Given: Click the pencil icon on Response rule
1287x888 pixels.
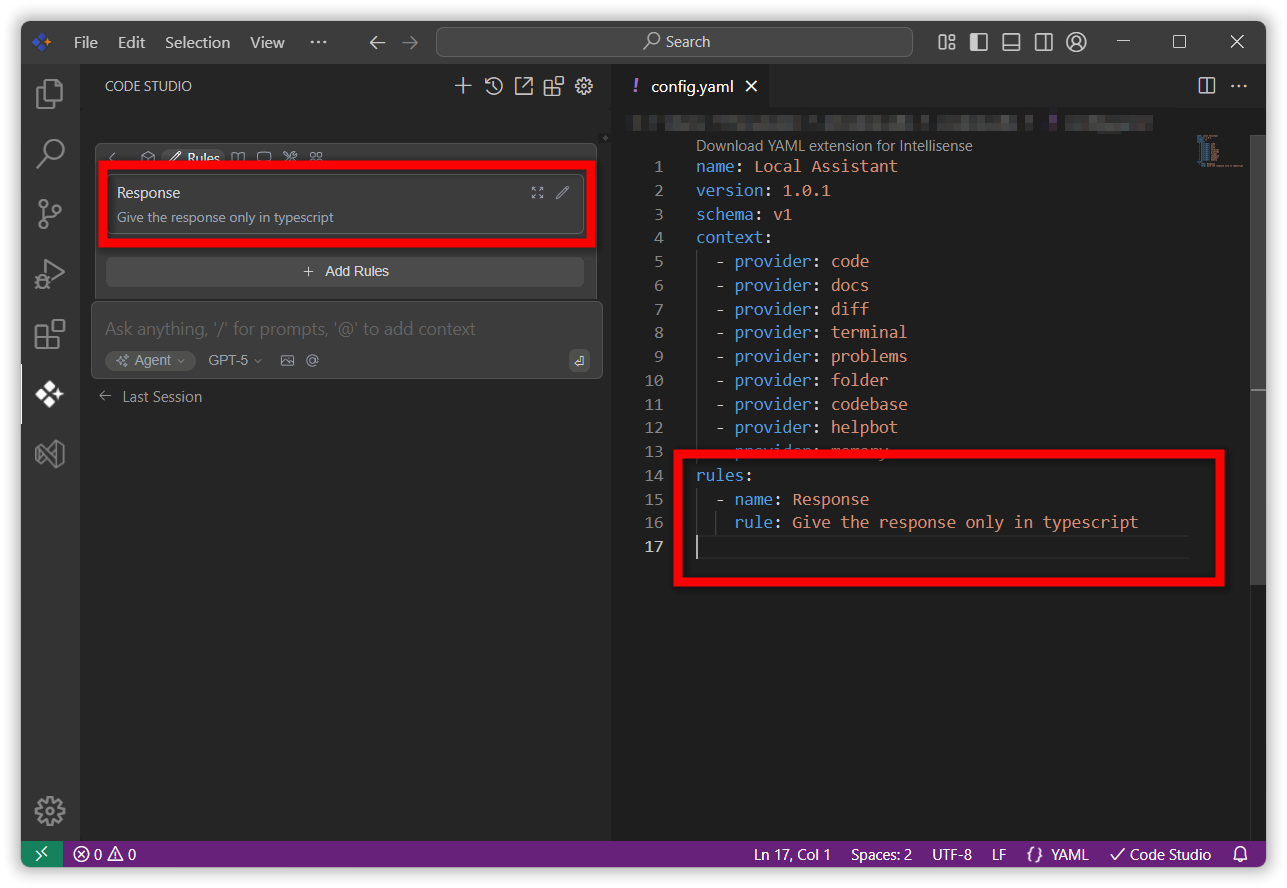Looking at the screenshot, I should 563,193.
